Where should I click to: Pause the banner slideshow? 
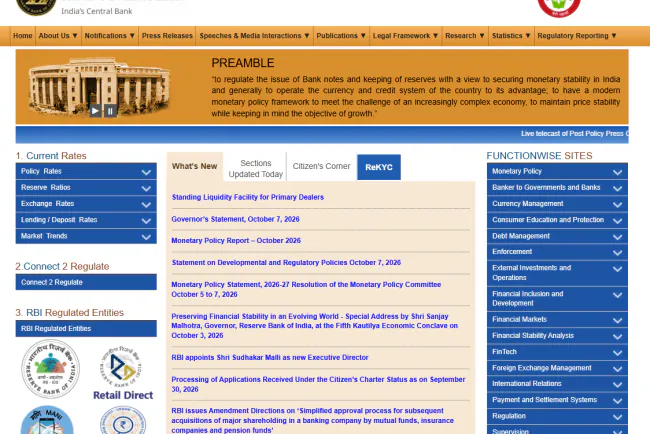pyautogui.click(x=110, y=111)
